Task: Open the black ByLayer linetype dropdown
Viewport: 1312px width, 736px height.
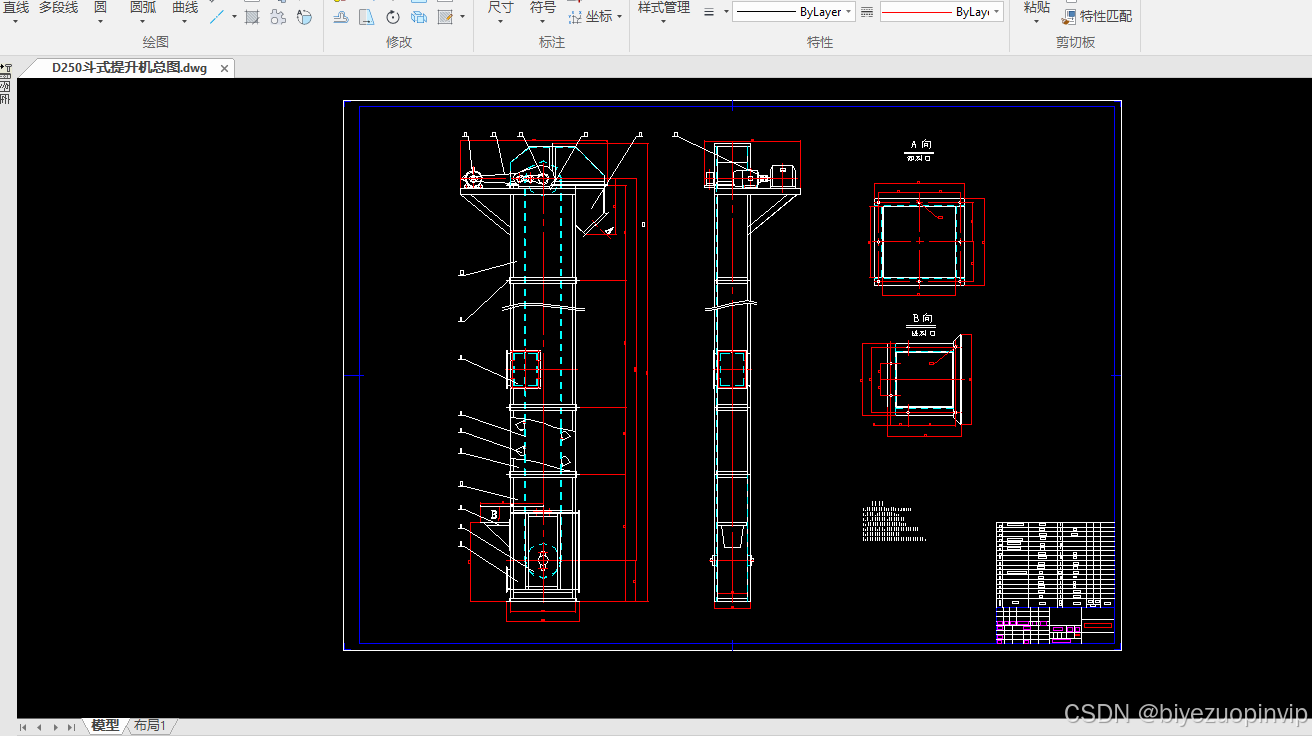Action: coord(849,12)
